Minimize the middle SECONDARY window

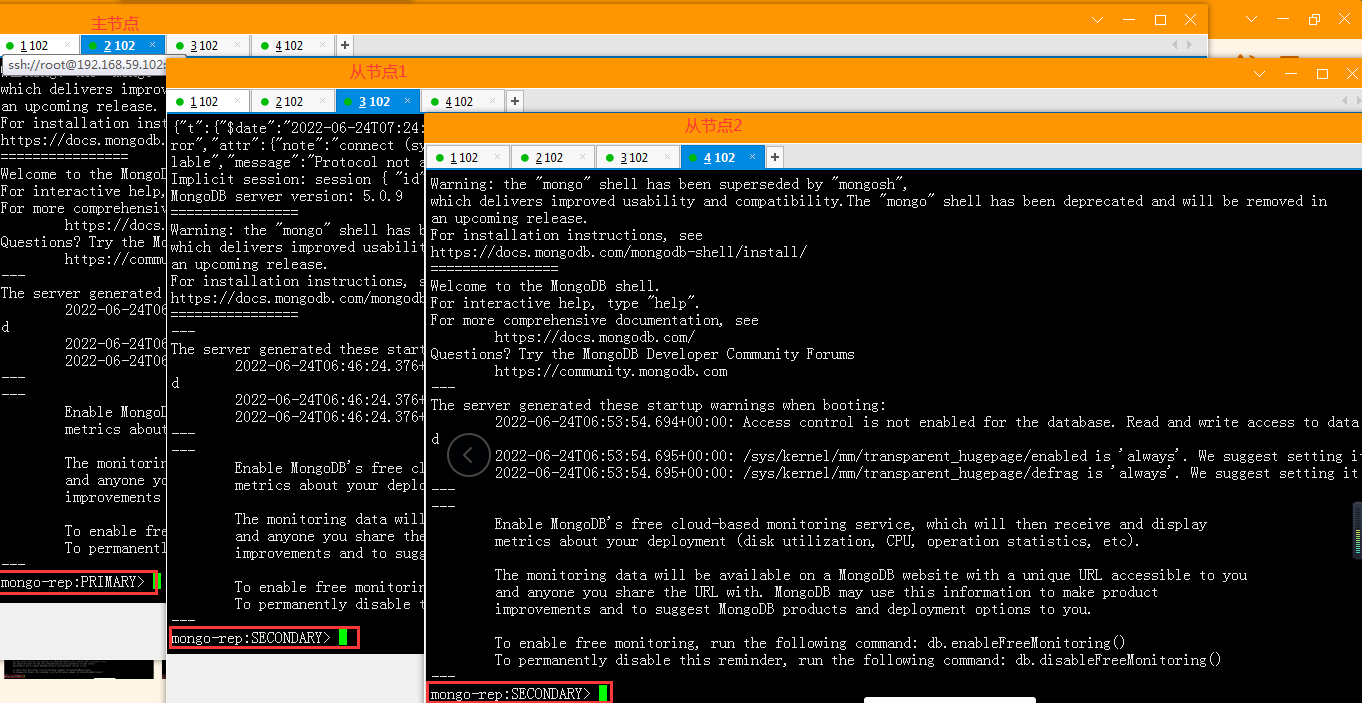coord(1291,74)
